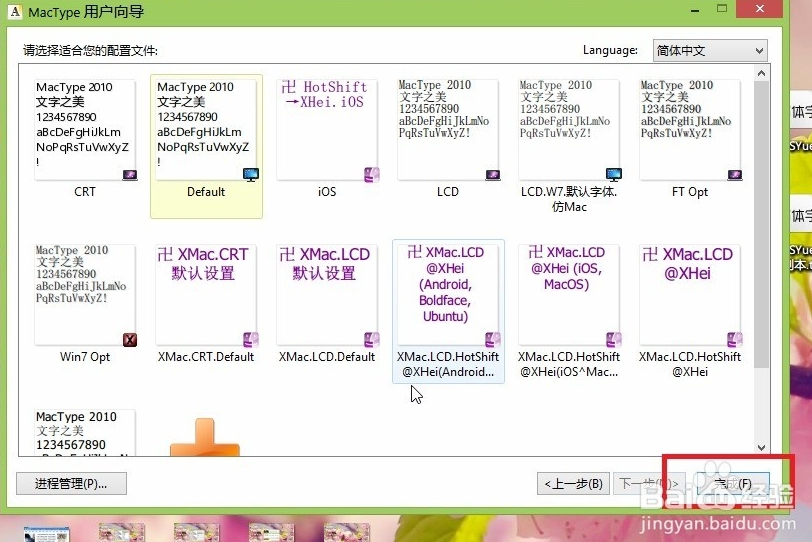Click the Default profile label
The image size is (812, 542).
pyautogui.click(x=206, y=192)
